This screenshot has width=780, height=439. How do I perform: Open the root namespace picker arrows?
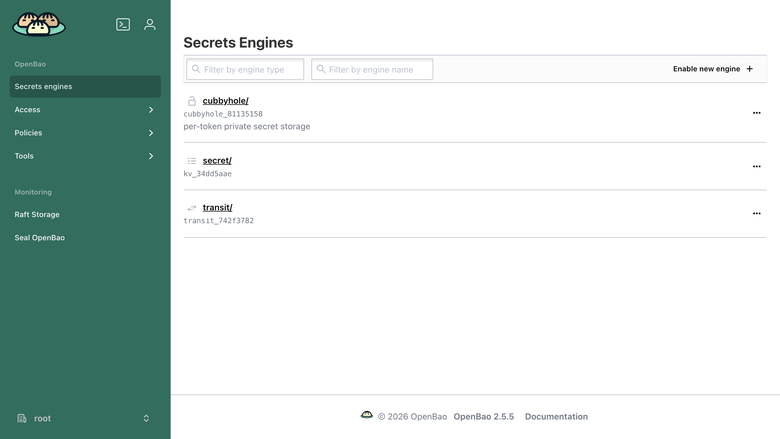coord(146,418)
